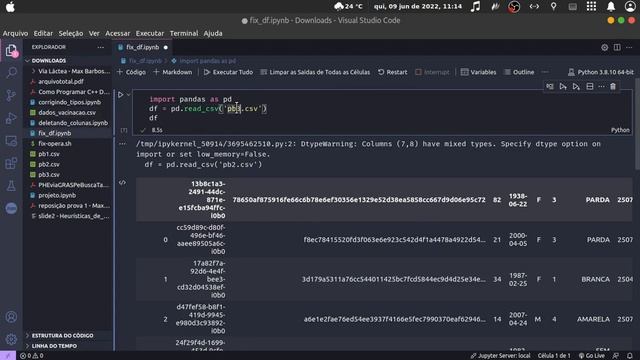
Task: Open the Arquivo menu
Action: [x=16, y=33]
